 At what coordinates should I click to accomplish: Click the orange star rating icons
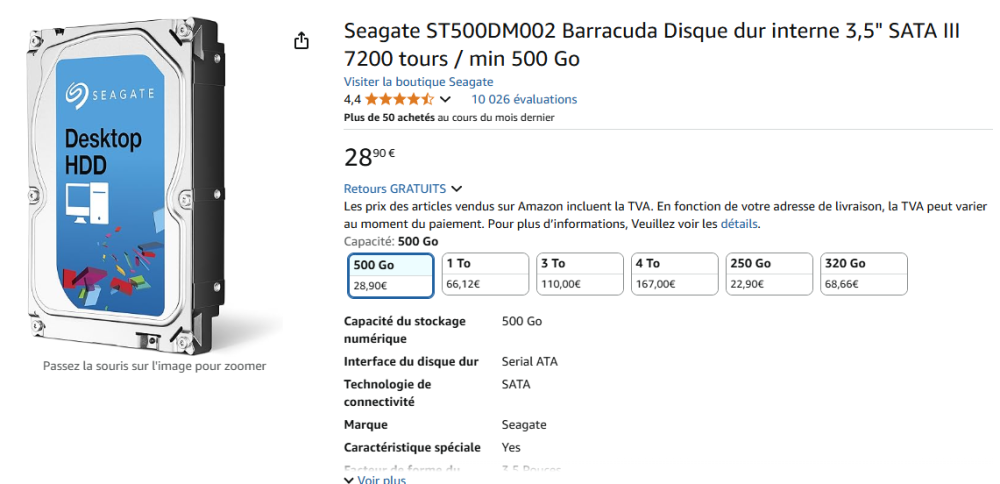point(399,99)
